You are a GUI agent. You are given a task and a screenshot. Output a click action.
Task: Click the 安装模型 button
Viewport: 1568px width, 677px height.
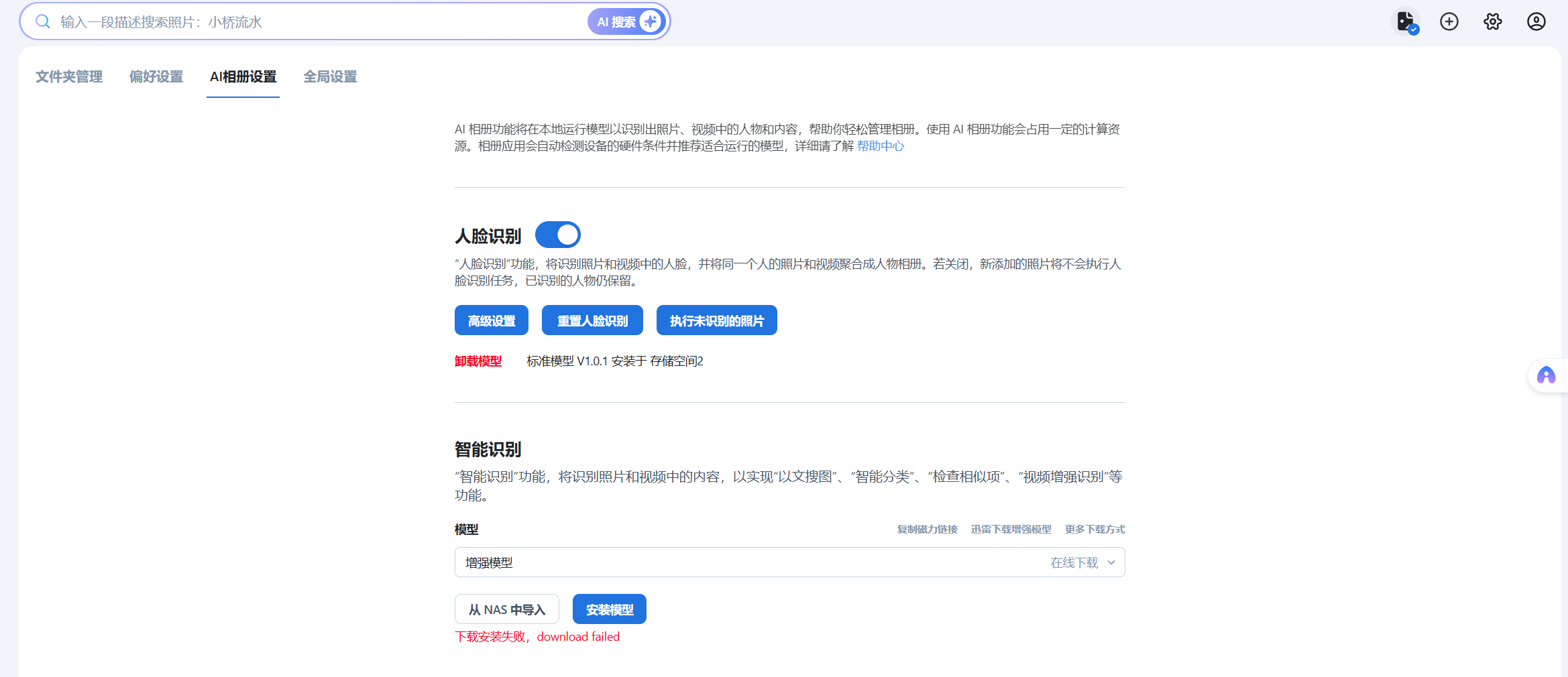609,609
